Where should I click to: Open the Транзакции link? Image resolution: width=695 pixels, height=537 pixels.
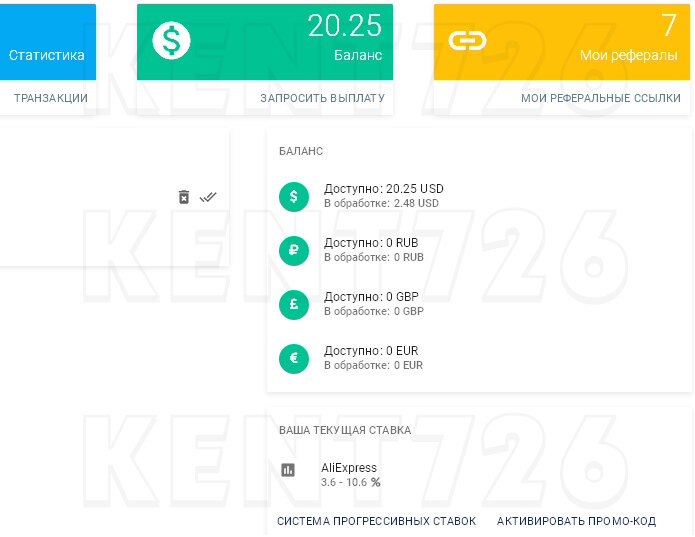[x=51, y=98]
